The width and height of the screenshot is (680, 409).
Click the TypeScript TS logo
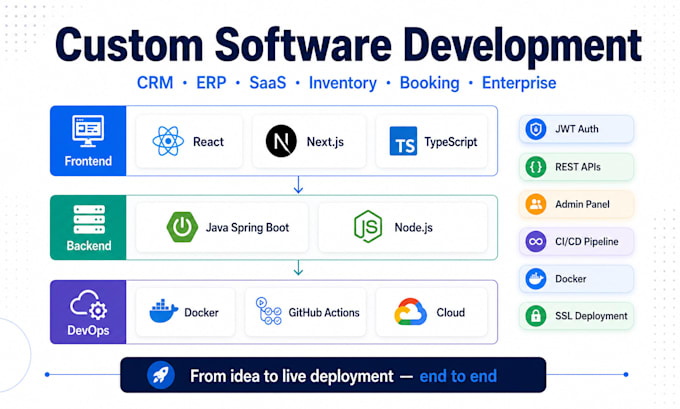(403, 141)
